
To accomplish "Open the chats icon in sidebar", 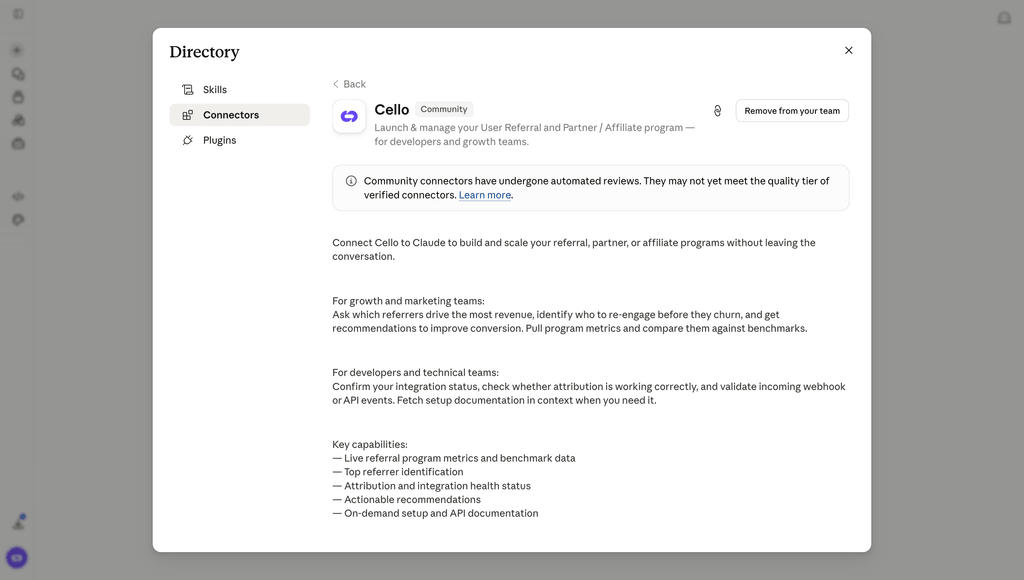I will 18,74.
